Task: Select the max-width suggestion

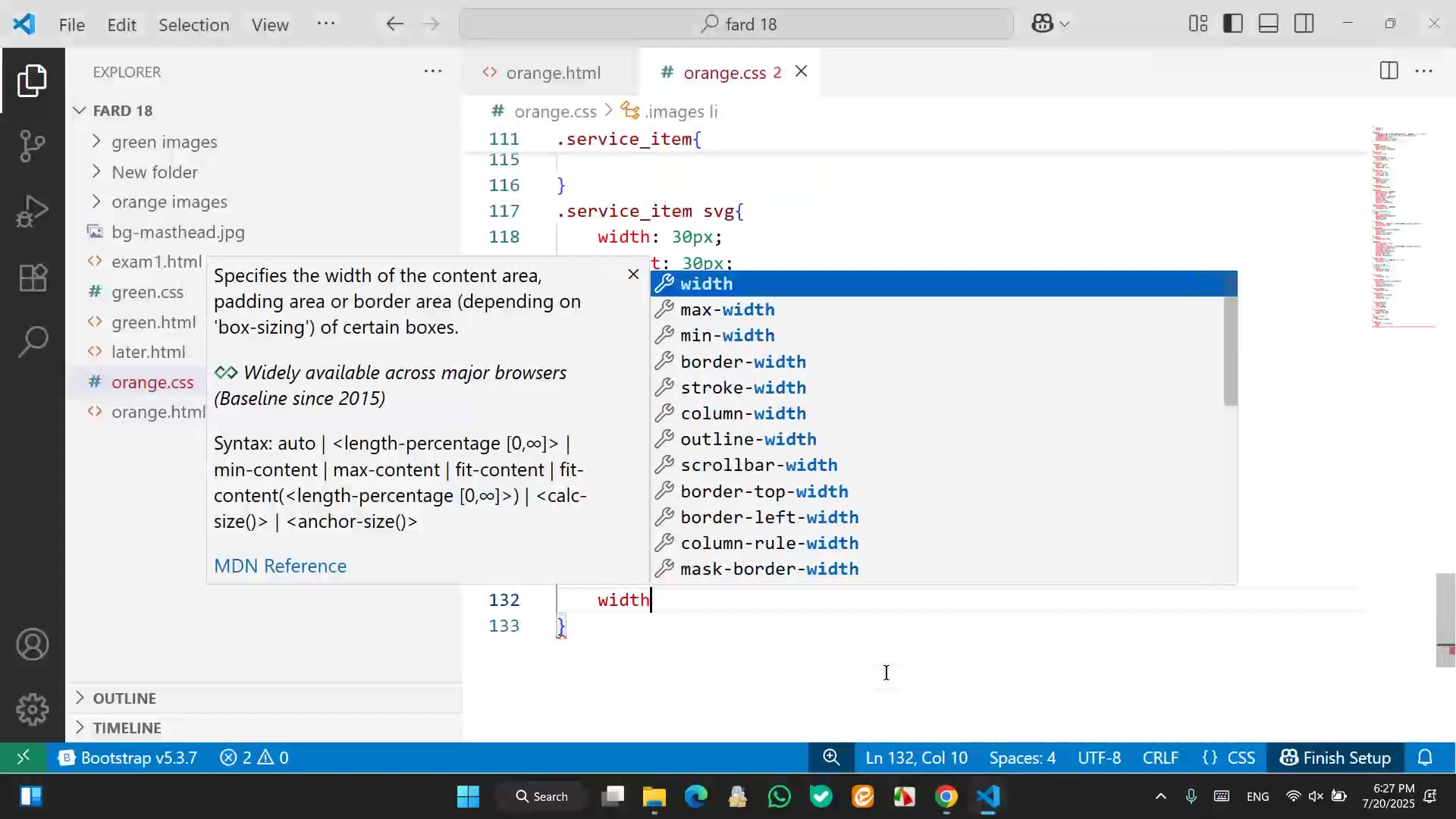Action: point(726,309)
